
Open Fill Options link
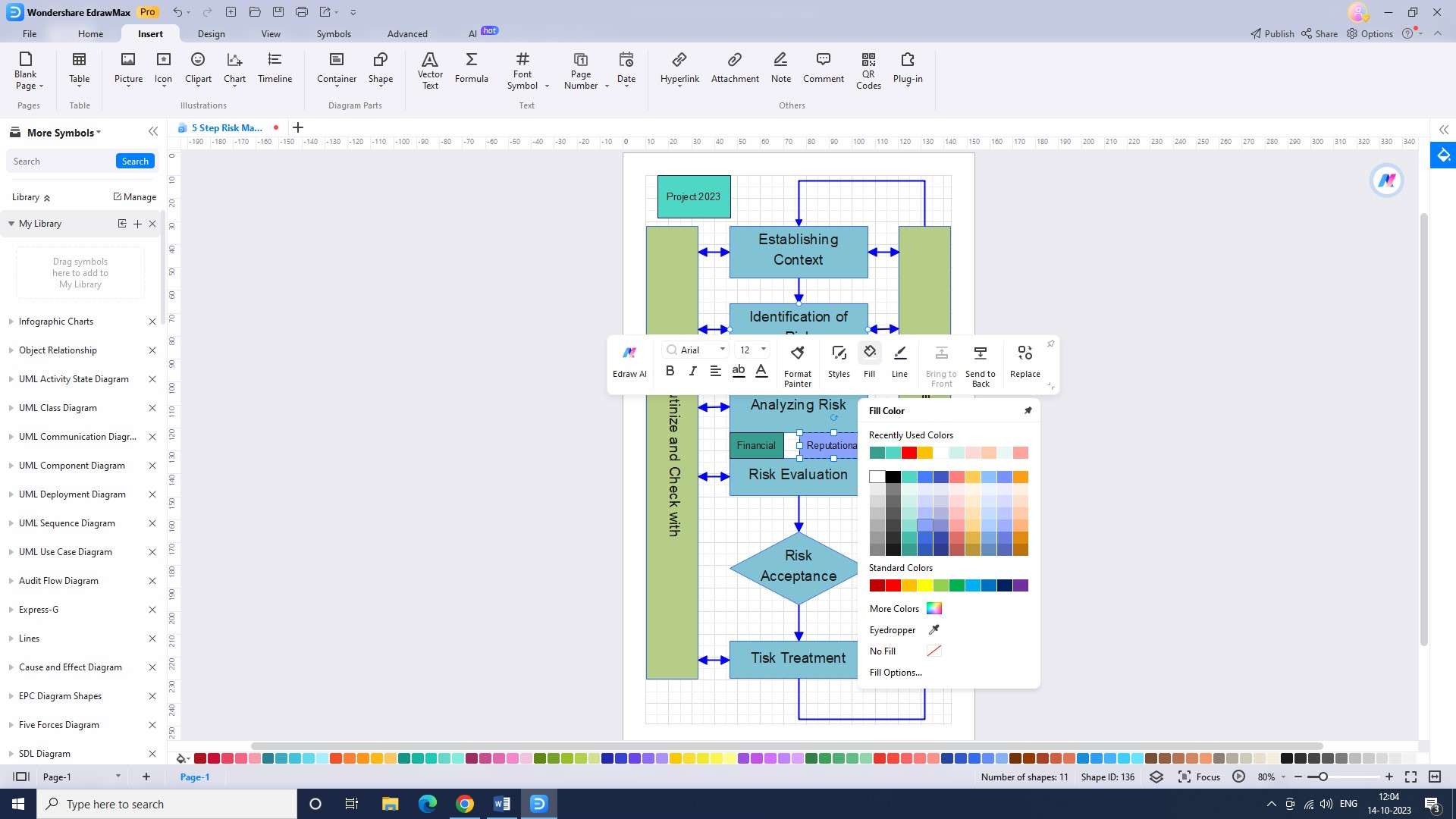896,673
